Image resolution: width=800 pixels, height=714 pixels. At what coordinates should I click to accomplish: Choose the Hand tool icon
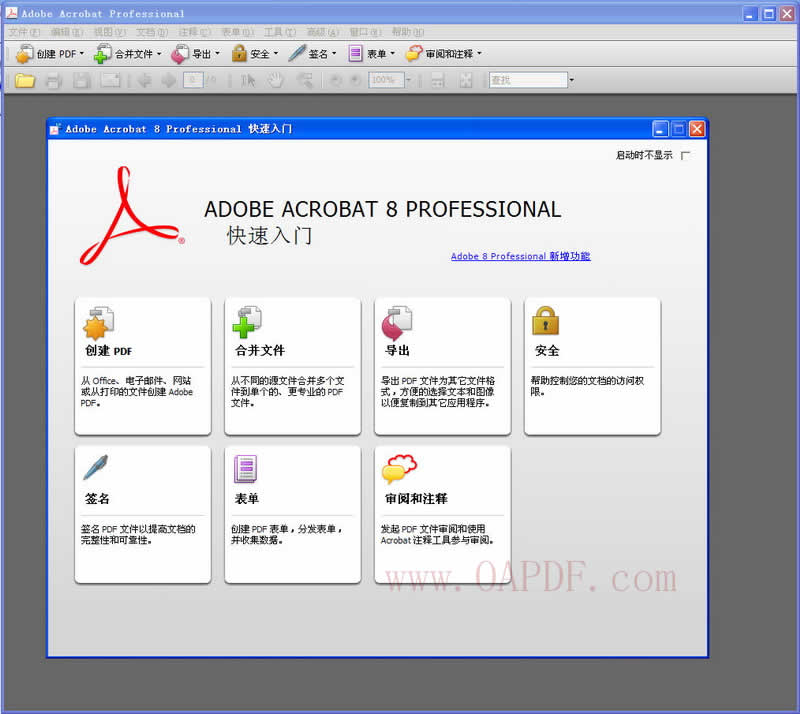[x=276, y=81]
